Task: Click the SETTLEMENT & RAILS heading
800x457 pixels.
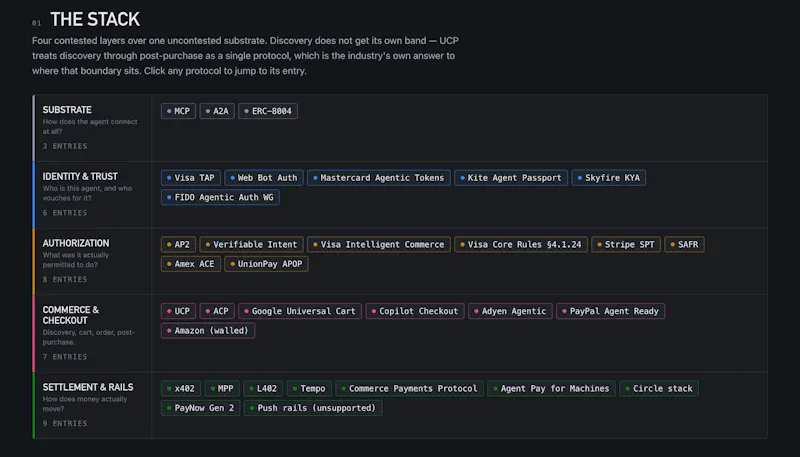Action: click(88, 388)
